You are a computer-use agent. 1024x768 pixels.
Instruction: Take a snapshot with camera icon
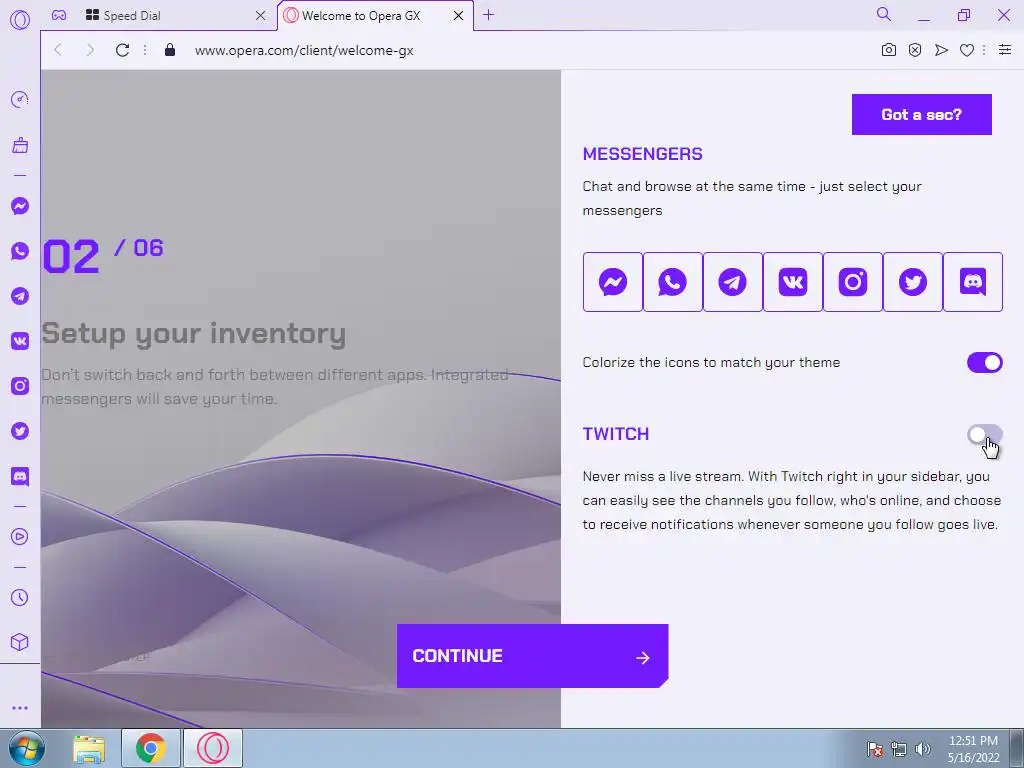(x=889, y=50)
